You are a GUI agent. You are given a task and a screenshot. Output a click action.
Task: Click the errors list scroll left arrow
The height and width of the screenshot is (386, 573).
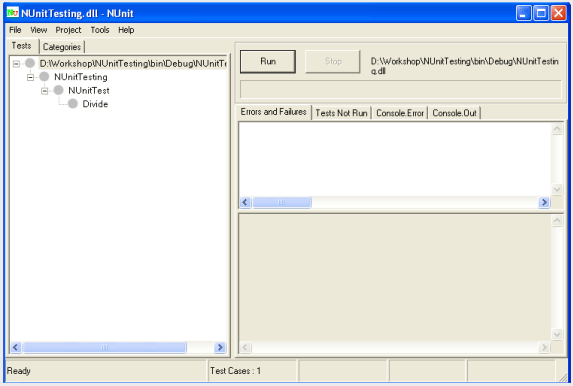tap(245, 202)
